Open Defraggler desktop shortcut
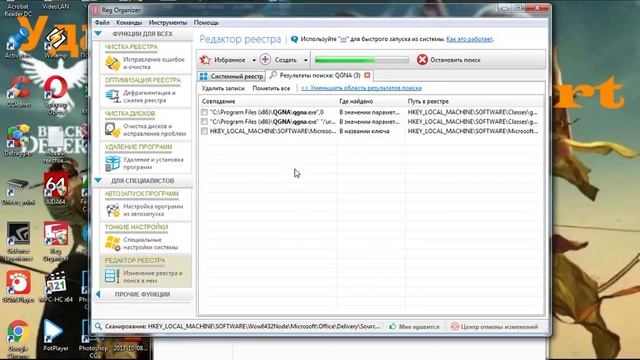The width and height of the screenshot is (640, 360). [x=18, y=140]
